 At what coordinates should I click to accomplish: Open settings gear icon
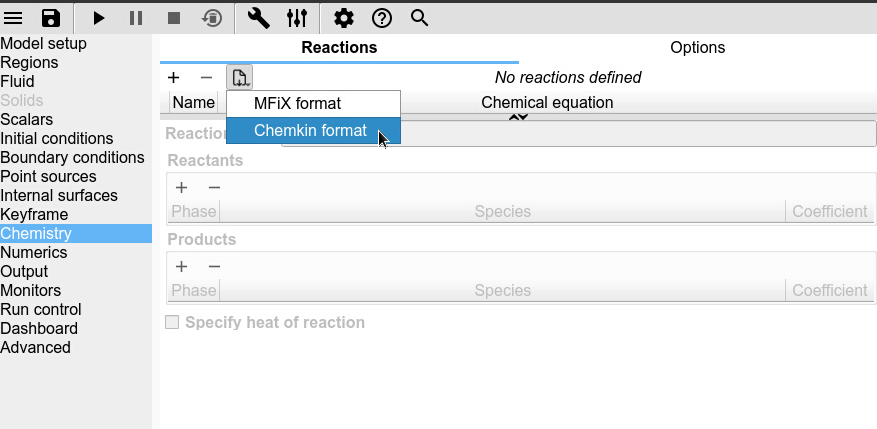344,18
